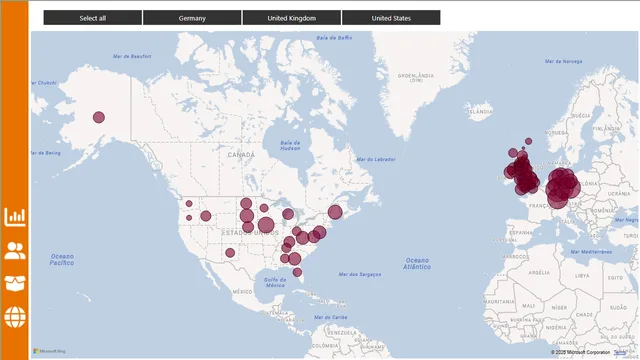
Task: Select the Alaska data bubble
Action: [99, 118]
